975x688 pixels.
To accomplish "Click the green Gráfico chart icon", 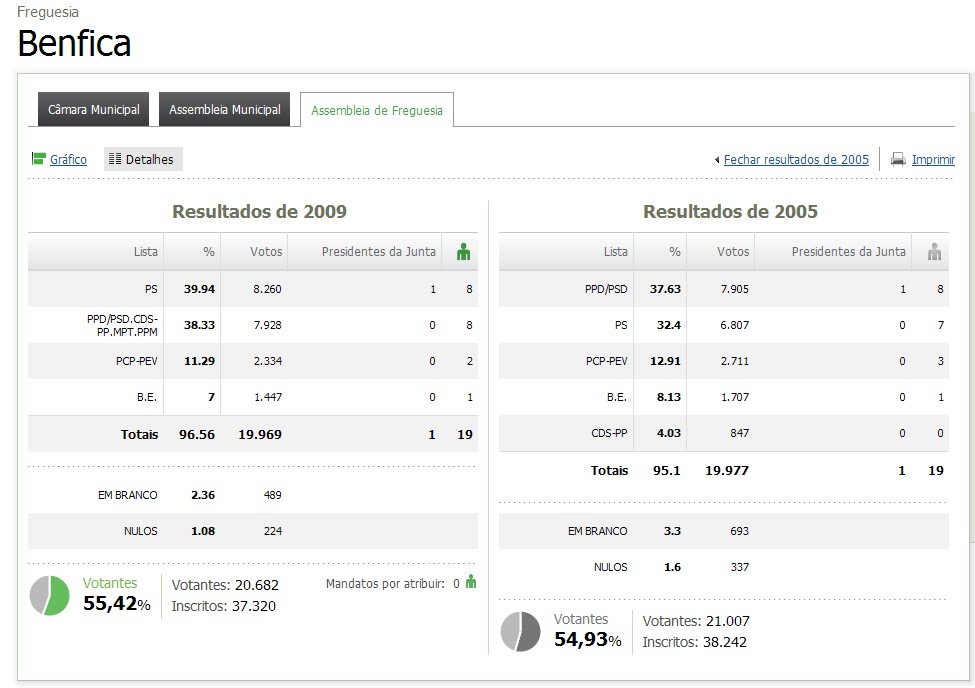I will 39,159.
